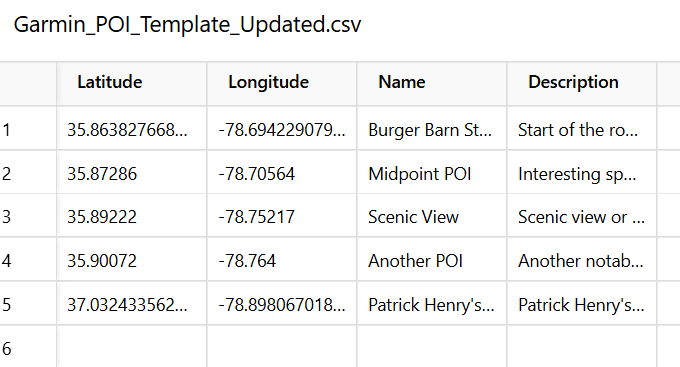Image resolution: width=680 pixels, height=367 pixels.
Task: Click the Another POI name cell
Action: coord(432,259)
